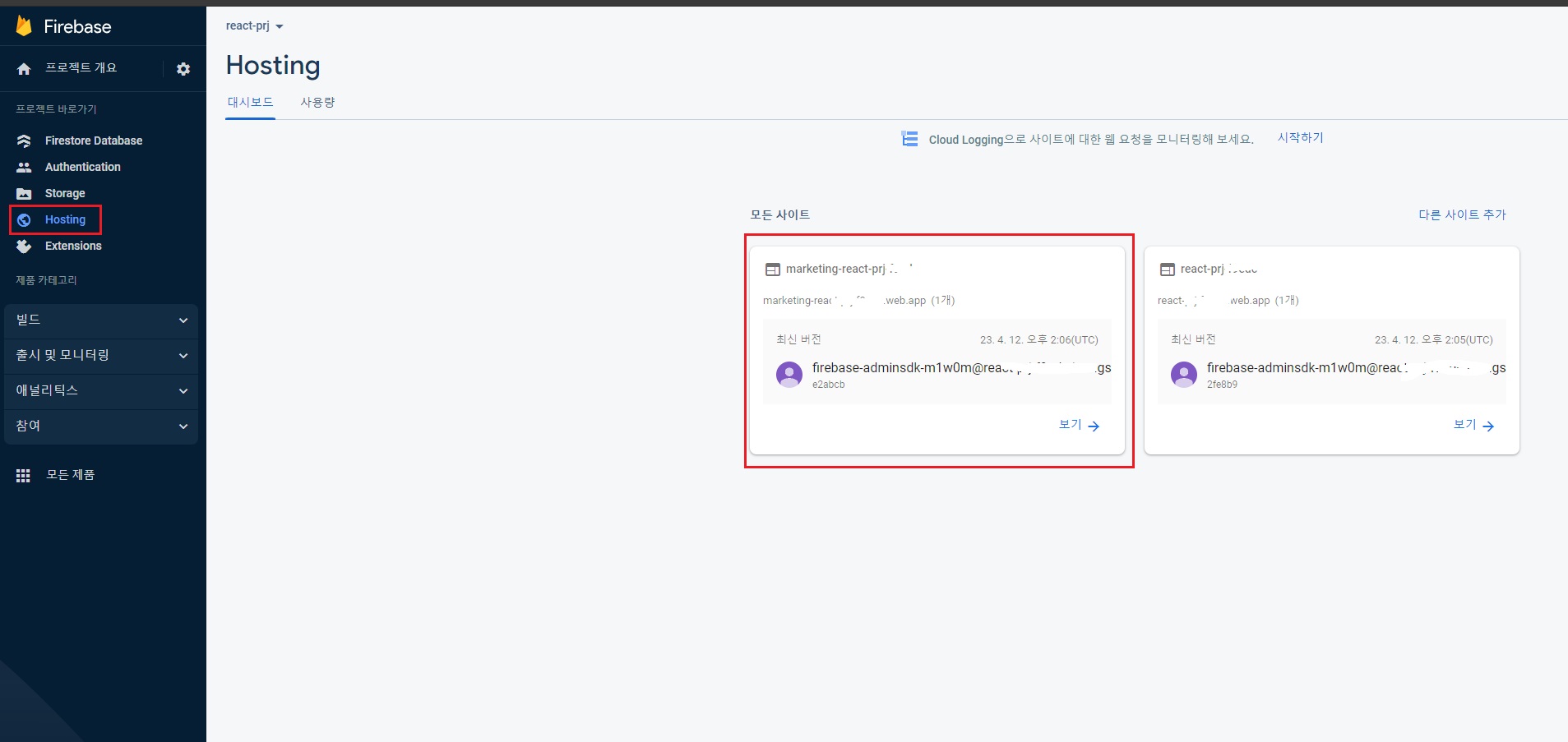Open 모든 제품 link
The height and width of the screenshot is (742, 1568).
71,475
